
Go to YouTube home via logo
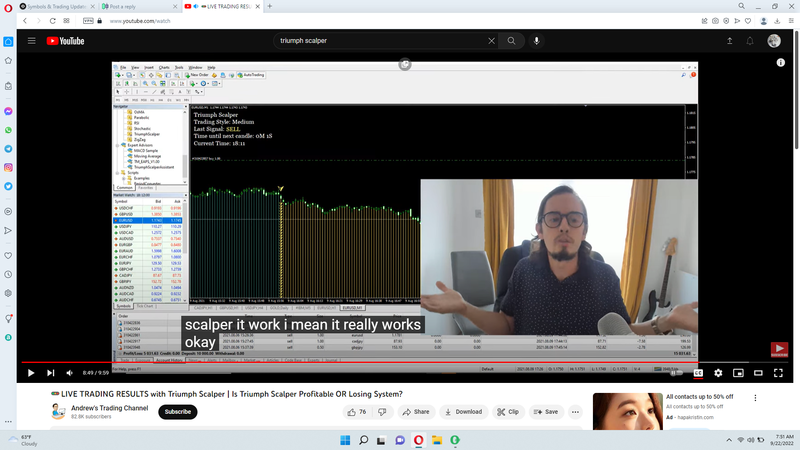65,41
